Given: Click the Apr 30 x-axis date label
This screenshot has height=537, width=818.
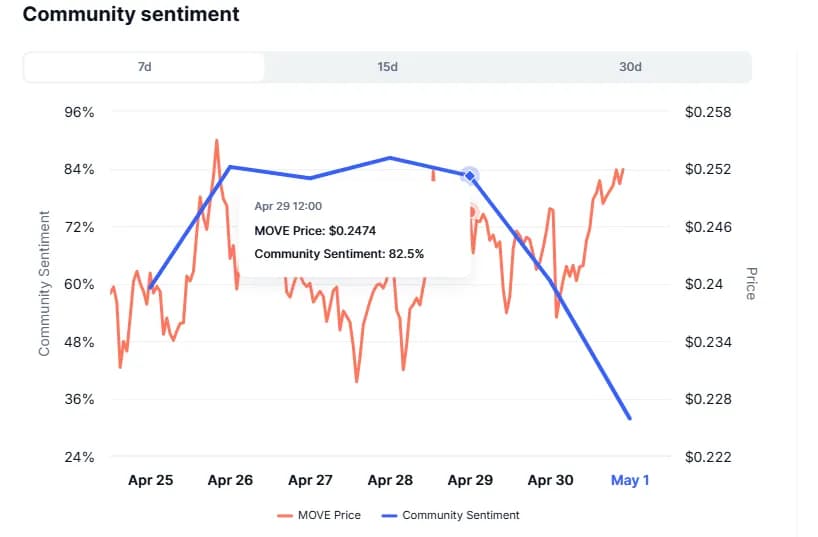Looking at the screenshot, I should coord(550,480).
